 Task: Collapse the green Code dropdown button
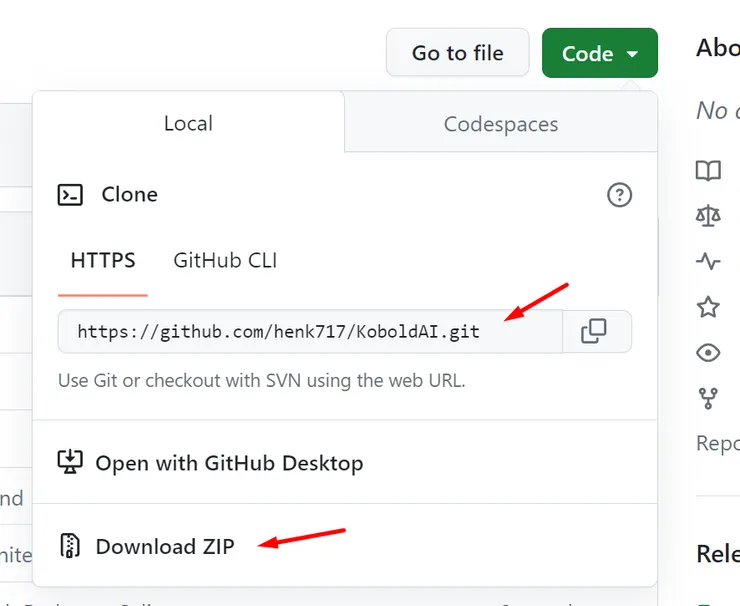pyautogui.click(x=599, y=53)
